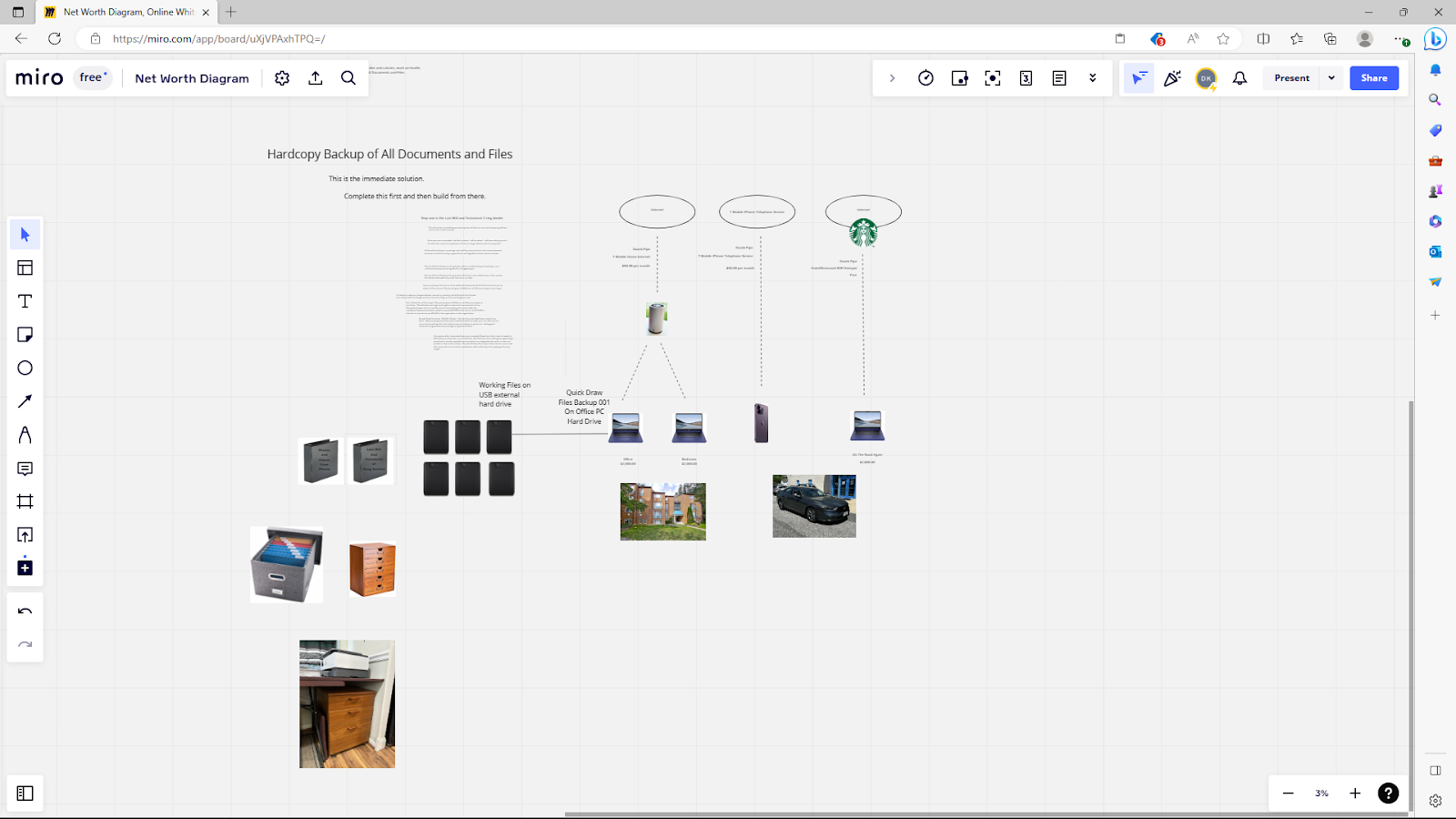The width and height of the screenshot is (1456, 819).
Task: Open a new browser tab
Action: 231,12
